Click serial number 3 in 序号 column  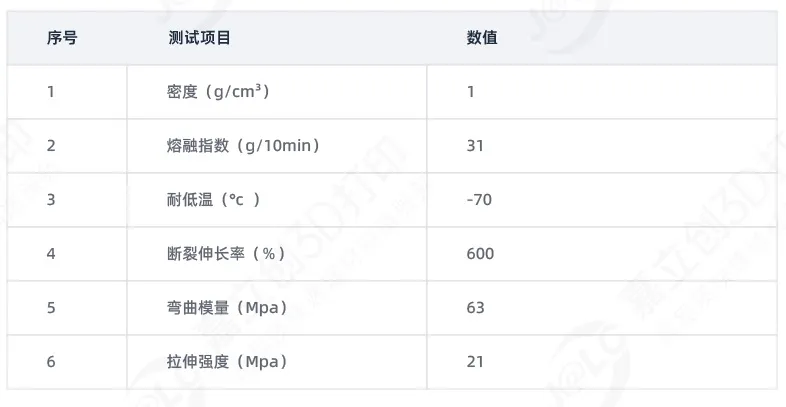[x=51, y=200]
